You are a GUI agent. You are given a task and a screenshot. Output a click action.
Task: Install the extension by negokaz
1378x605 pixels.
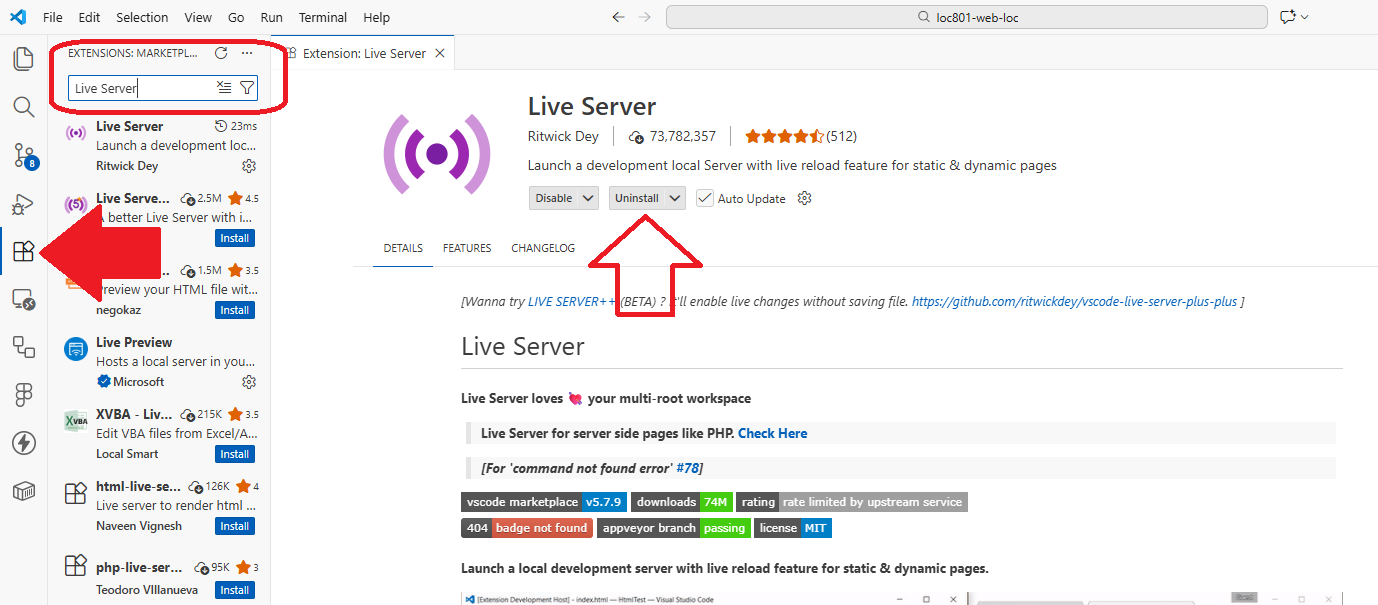pyautogui.click(x=235, y=310)
